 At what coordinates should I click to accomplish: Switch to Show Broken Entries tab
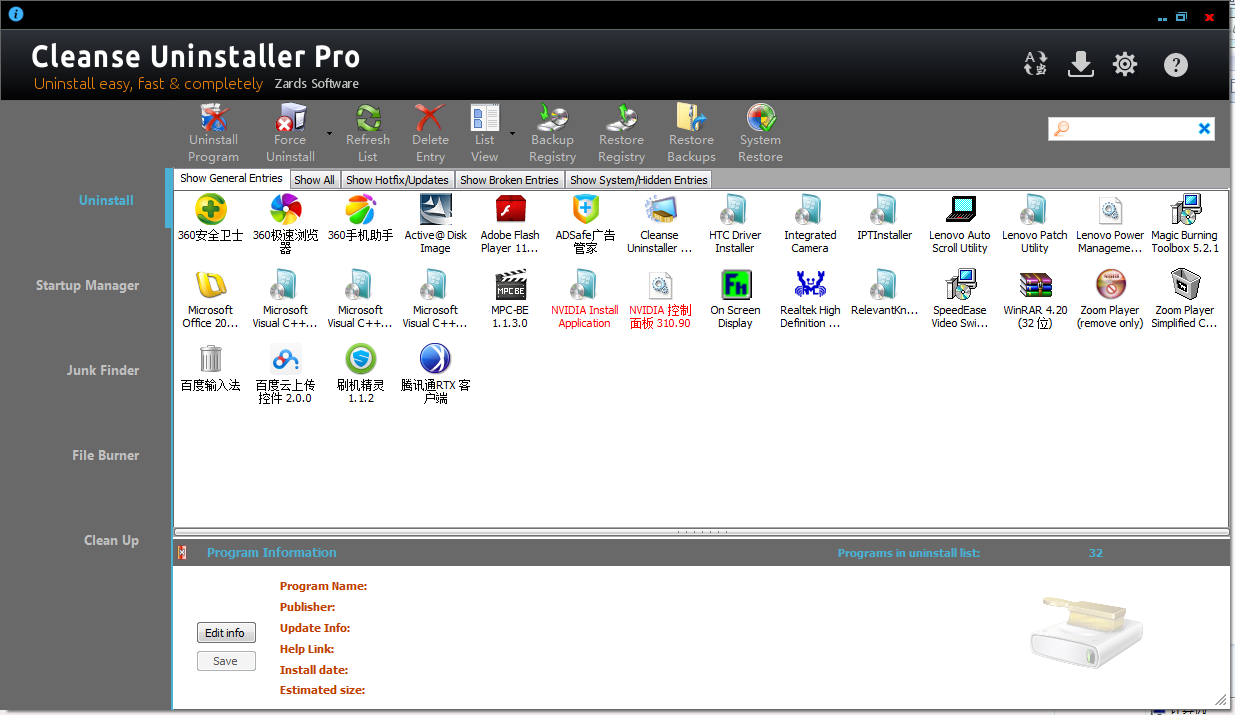(509, 180)
